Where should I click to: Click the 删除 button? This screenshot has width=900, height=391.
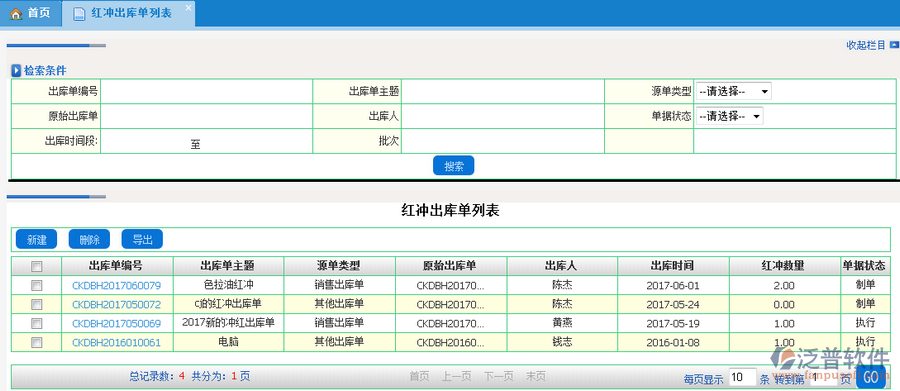(89, 239)
